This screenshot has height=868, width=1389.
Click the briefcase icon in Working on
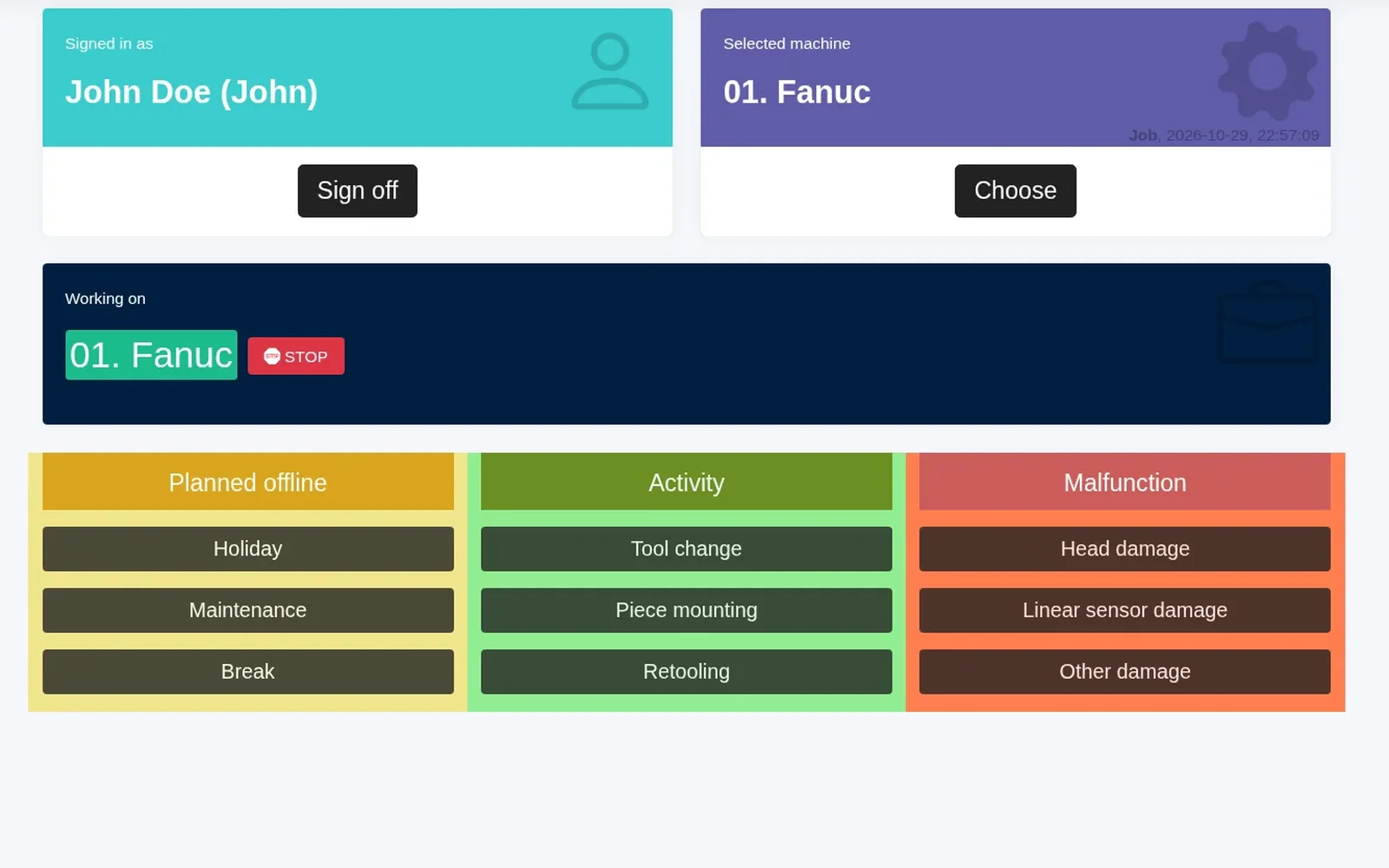(x=1267, y=322)
